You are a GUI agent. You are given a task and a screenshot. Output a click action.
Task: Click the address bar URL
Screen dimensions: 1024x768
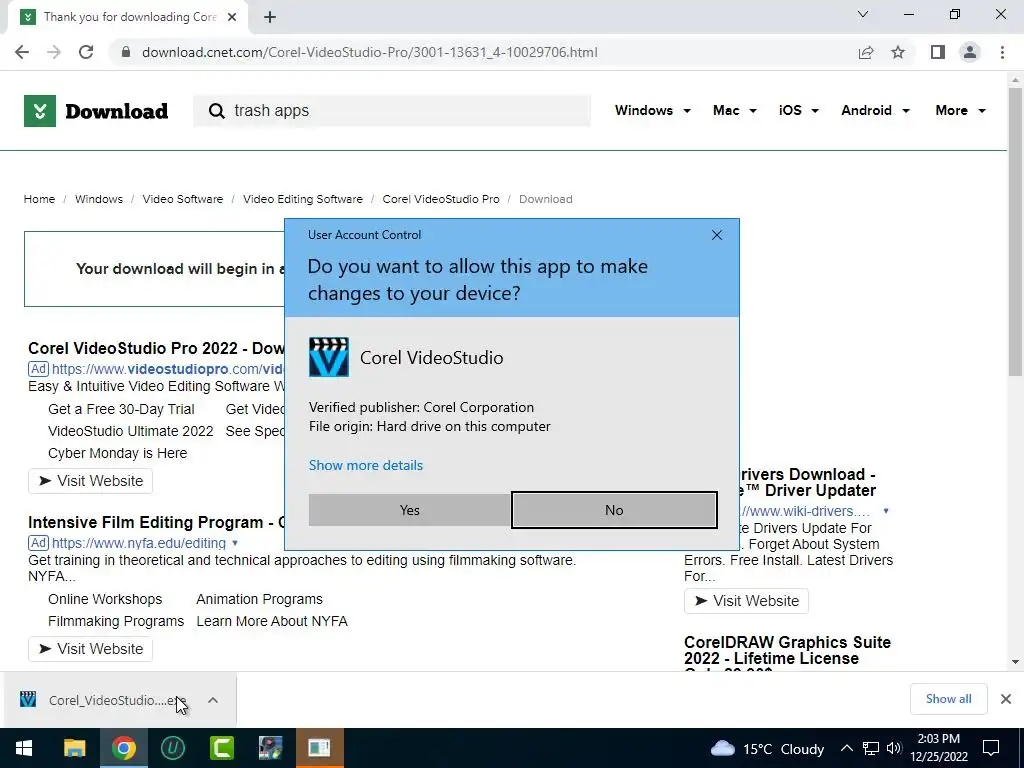click(x=370, y=52)
